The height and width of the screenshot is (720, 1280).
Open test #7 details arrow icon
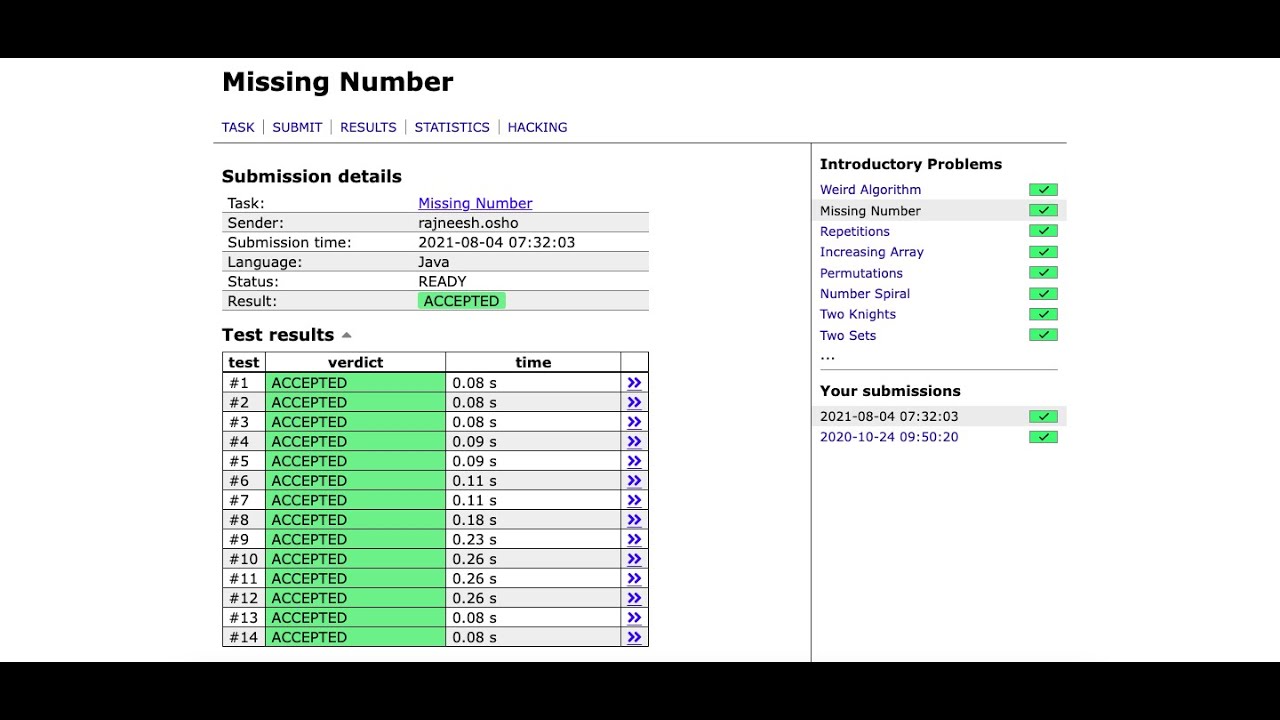tap(634, 500)
